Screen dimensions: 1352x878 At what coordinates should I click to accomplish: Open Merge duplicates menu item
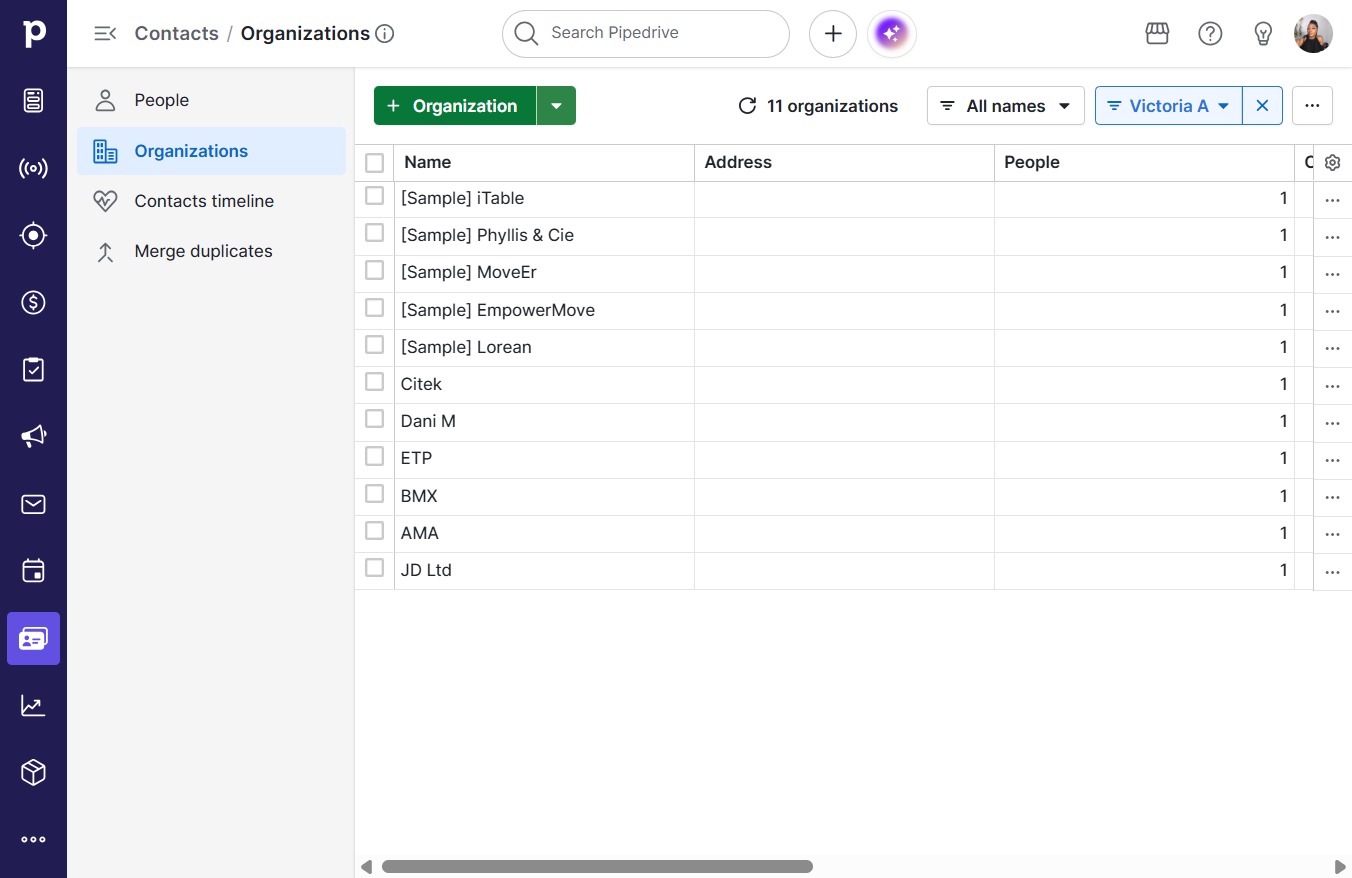pyautogui.click(x=211, y=251)
